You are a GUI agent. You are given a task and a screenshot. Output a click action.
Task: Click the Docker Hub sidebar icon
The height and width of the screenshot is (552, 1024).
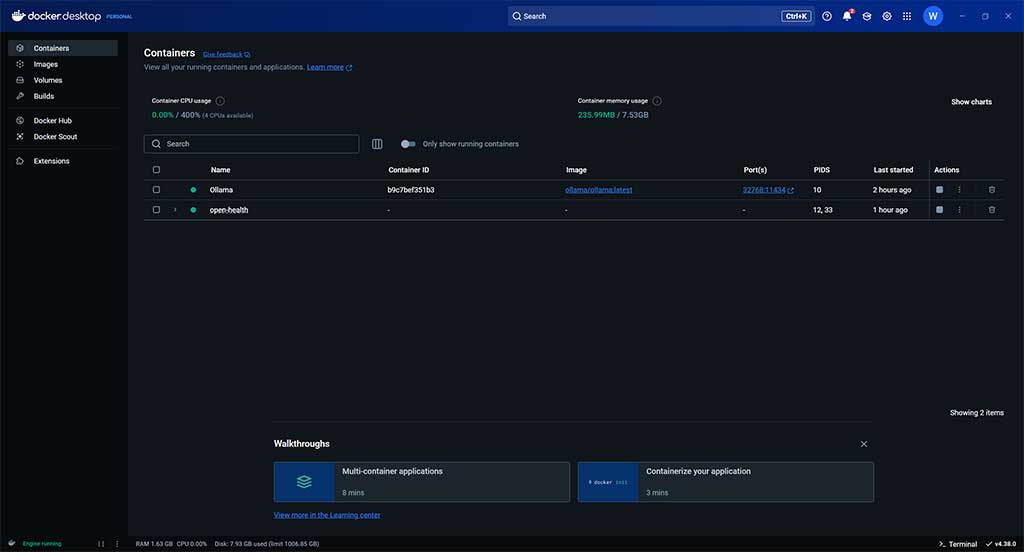pyautogui.click(x=20, y=121)
